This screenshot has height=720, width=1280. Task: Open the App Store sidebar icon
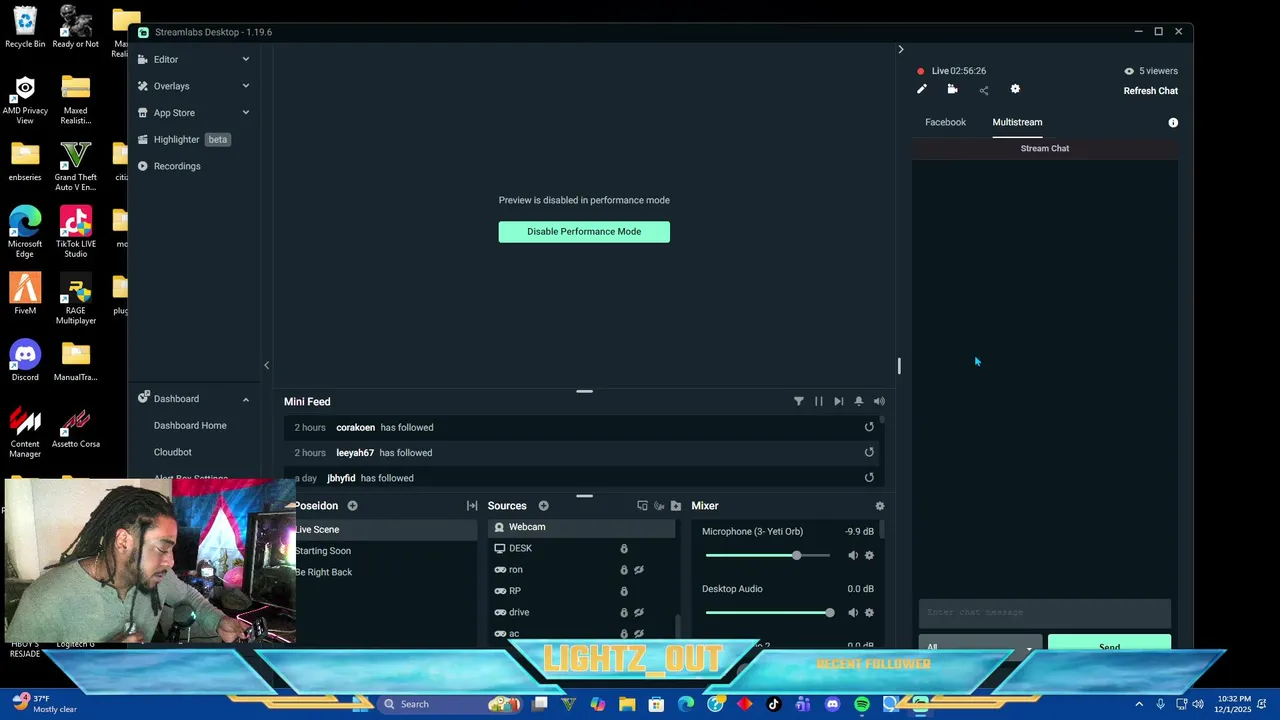143,113
